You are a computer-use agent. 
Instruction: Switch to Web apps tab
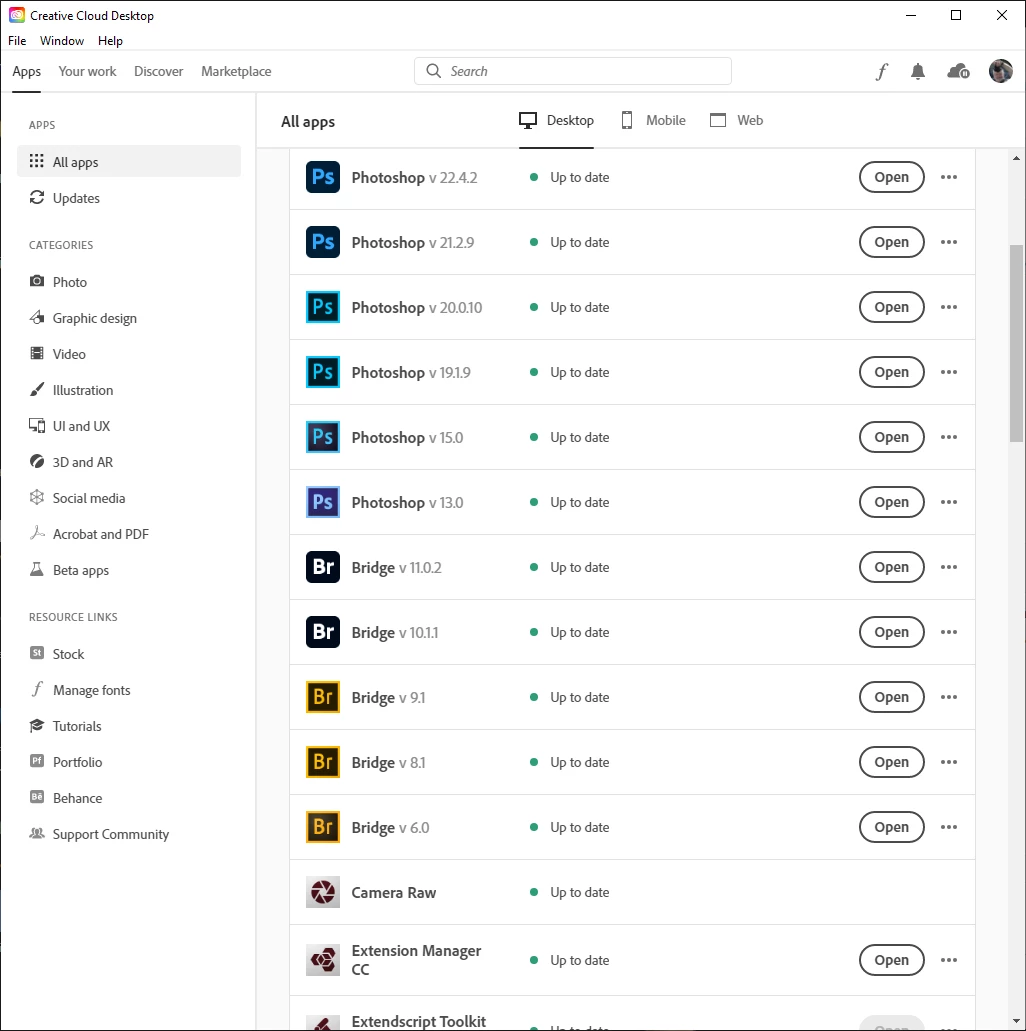coord(737,120)
